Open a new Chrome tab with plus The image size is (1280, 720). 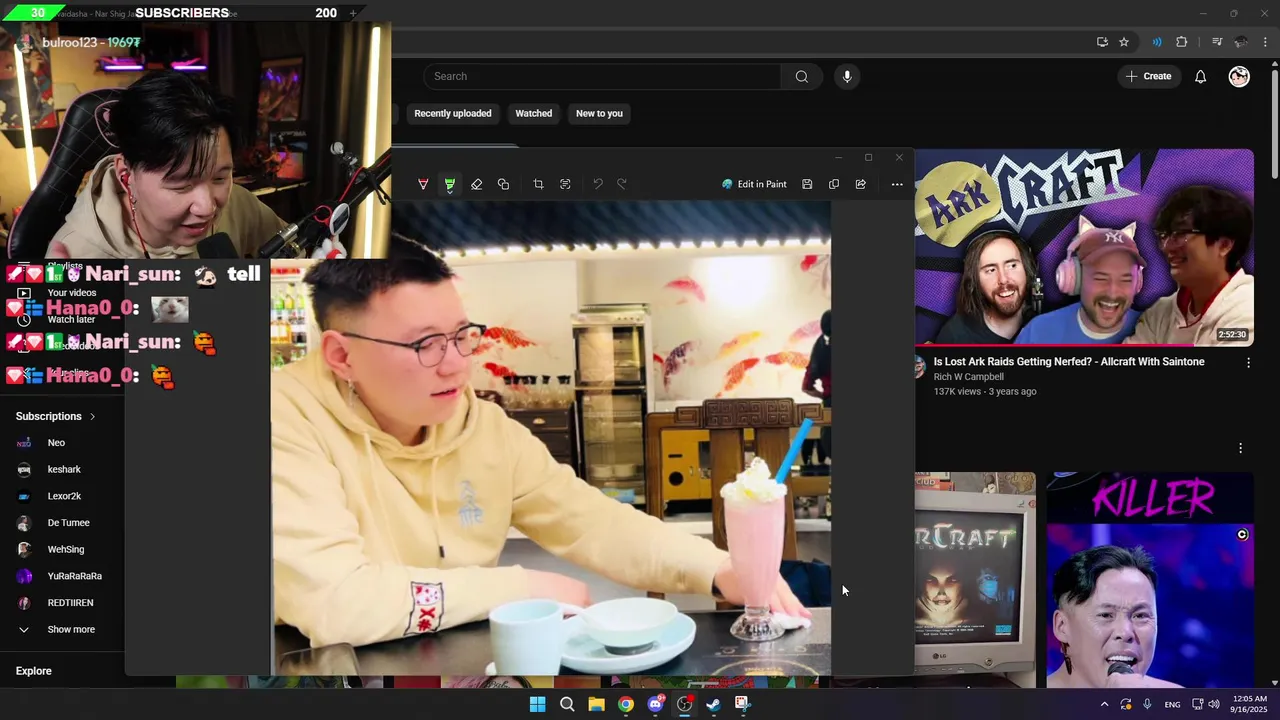[352, 13]
